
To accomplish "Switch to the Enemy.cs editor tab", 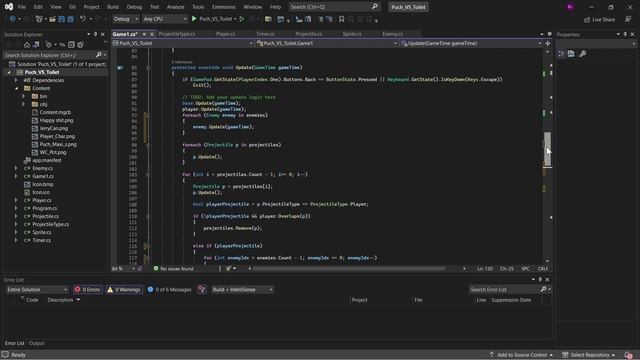I will point(392,34).
